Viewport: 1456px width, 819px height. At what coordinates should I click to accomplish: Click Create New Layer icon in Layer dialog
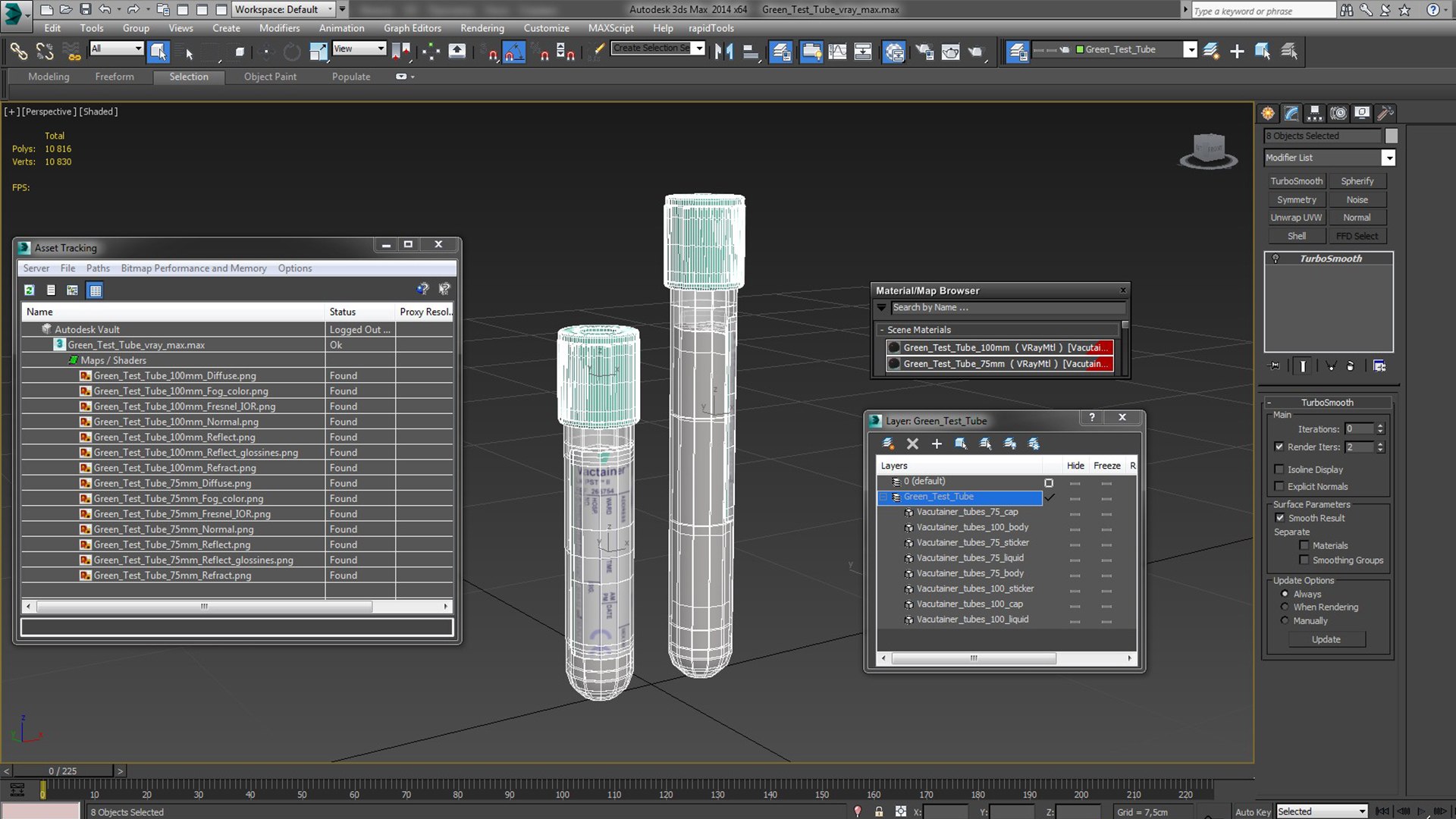coord(888,444)
